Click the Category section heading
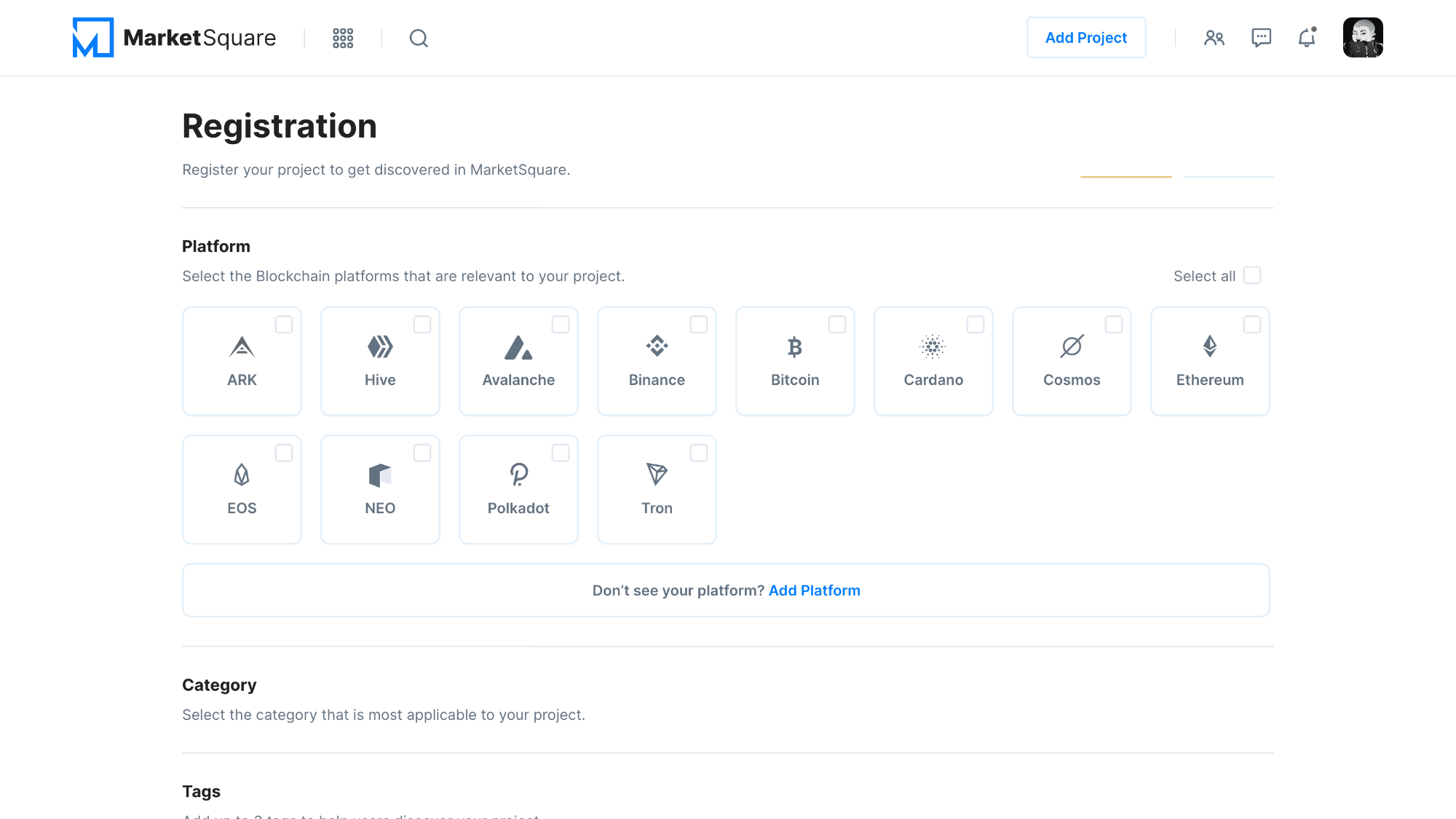 219,685
